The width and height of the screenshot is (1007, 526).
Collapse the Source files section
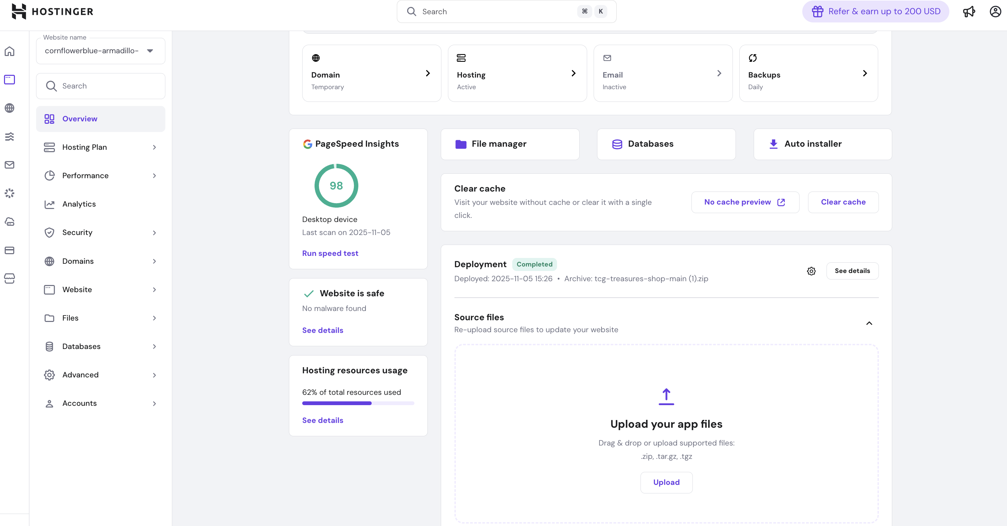[868, 323]
